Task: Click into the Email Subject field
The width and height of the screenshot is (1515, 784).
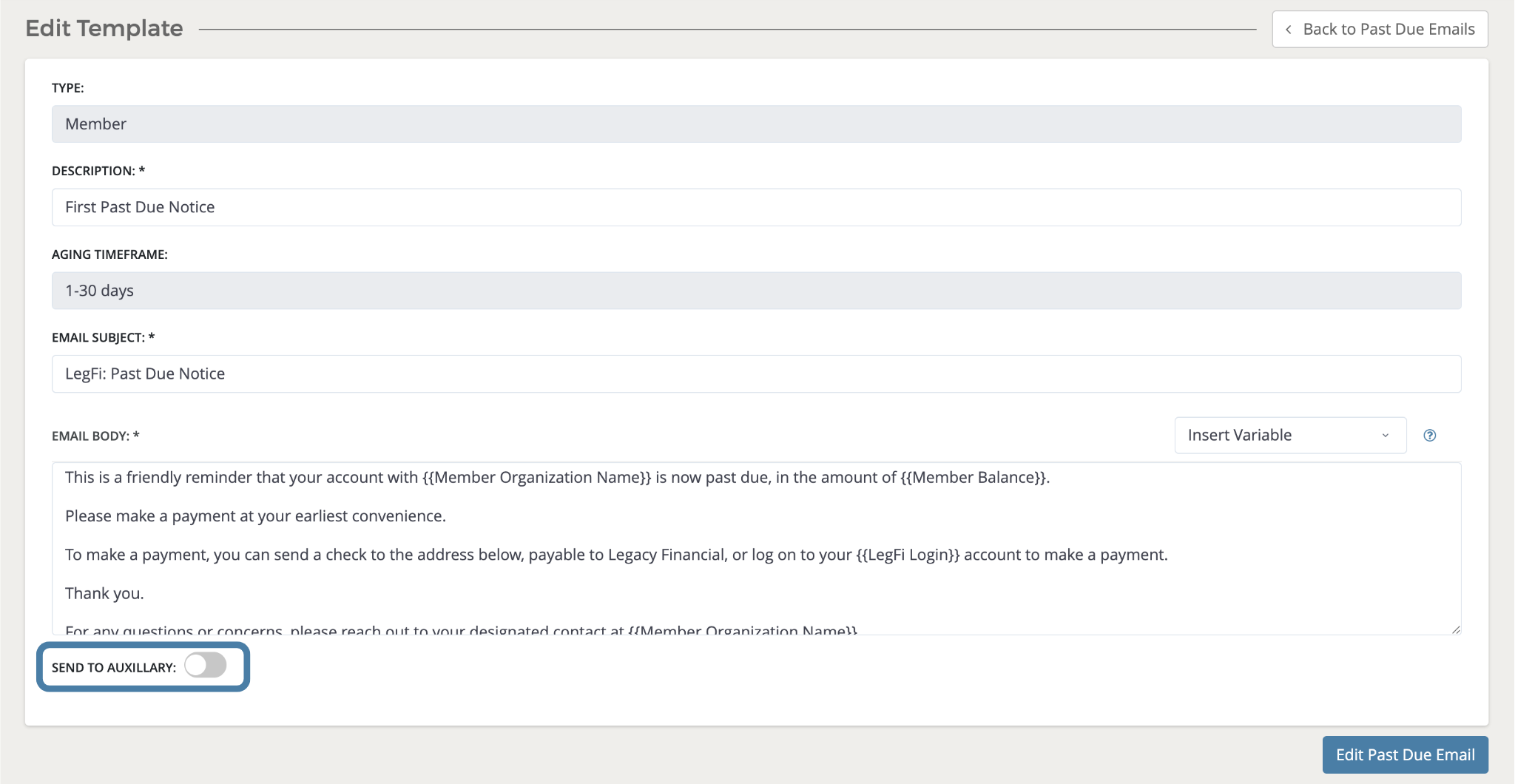Action: 755,374
